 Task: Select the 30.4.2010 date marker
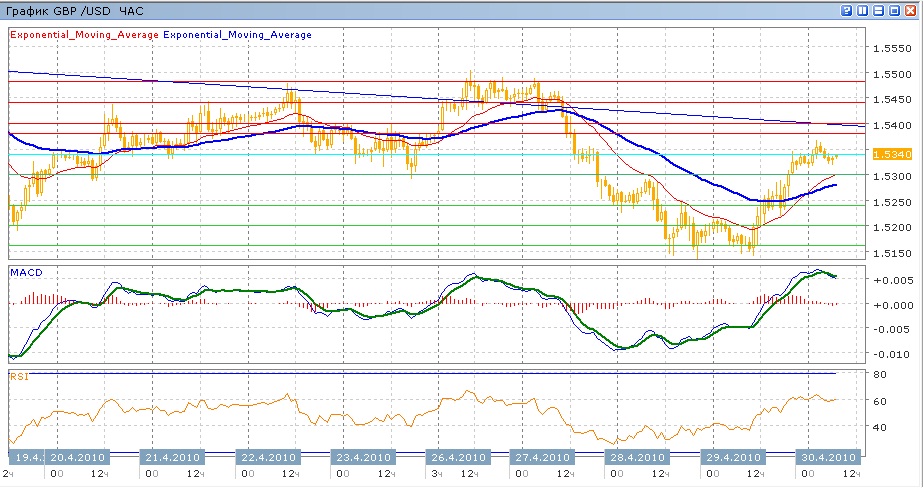826,457
